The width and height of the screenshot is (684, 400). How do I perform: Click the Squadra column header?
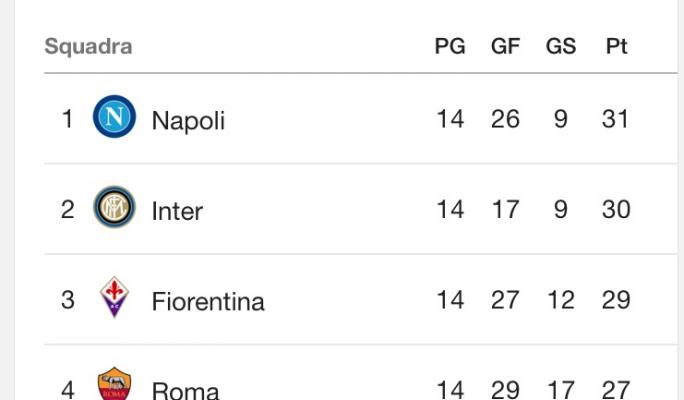pos(88,47)
